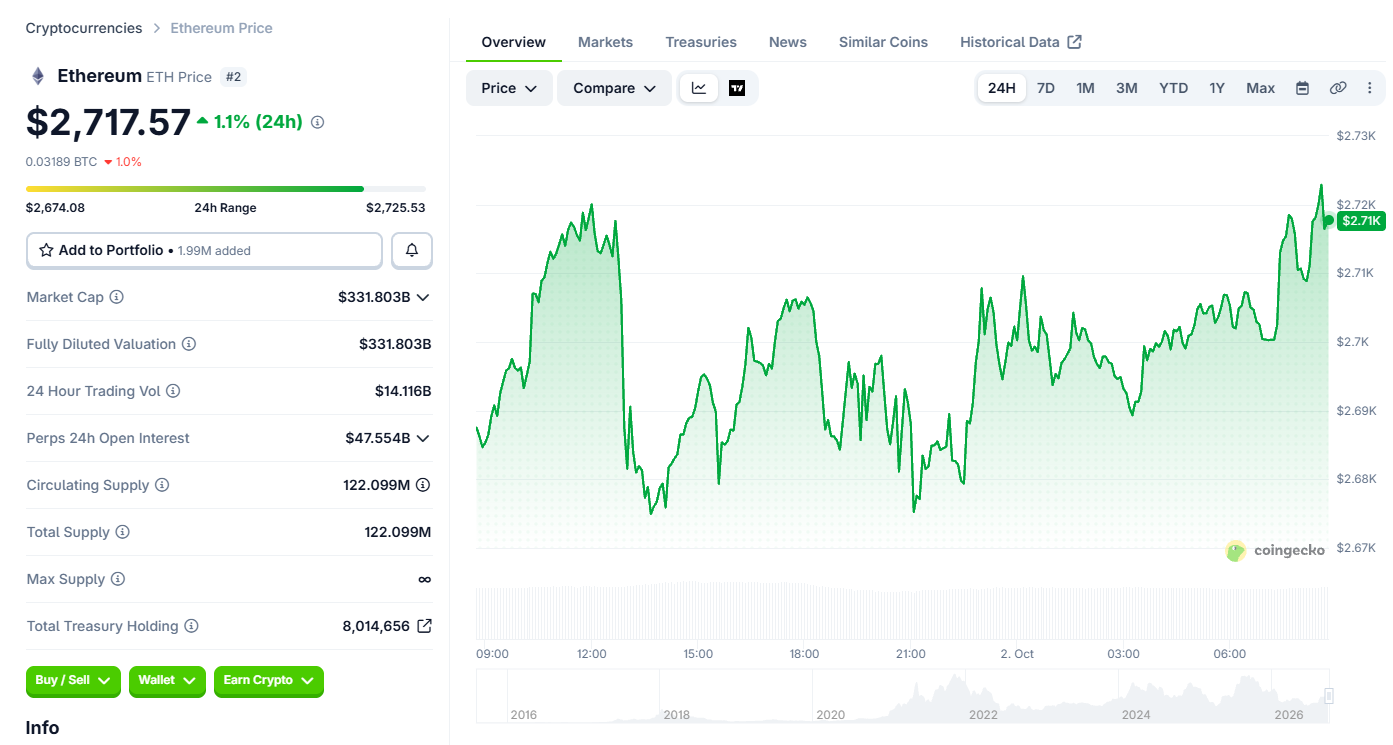
Task: Select the 3M time range
Action: pos(1126,88)
